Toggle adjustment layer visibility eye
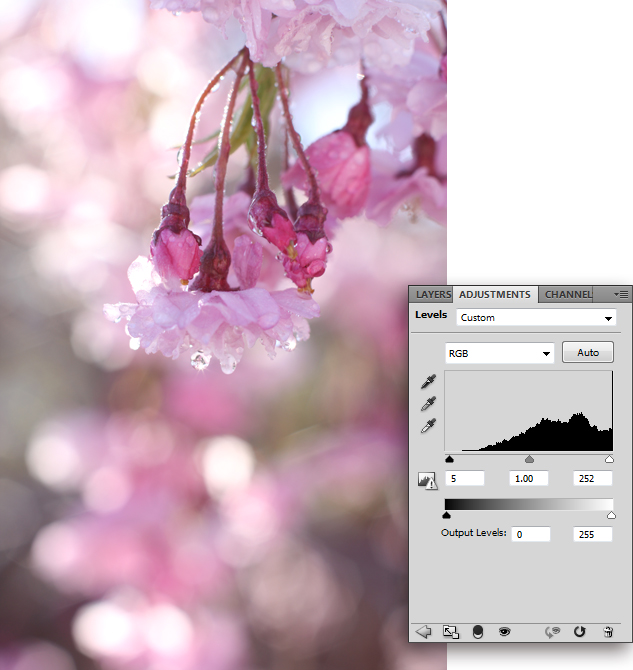The width and height of the screenshot is (633, 670). pyautogui.click(x=505, y=631)
